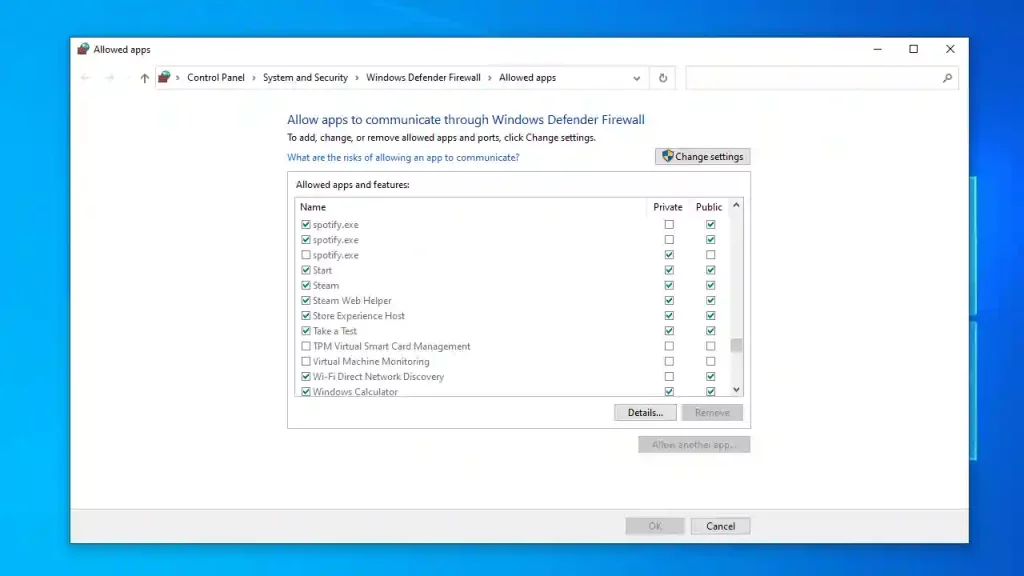Toggle Public checkbox for Steam Web Helper

click(711, 300)
